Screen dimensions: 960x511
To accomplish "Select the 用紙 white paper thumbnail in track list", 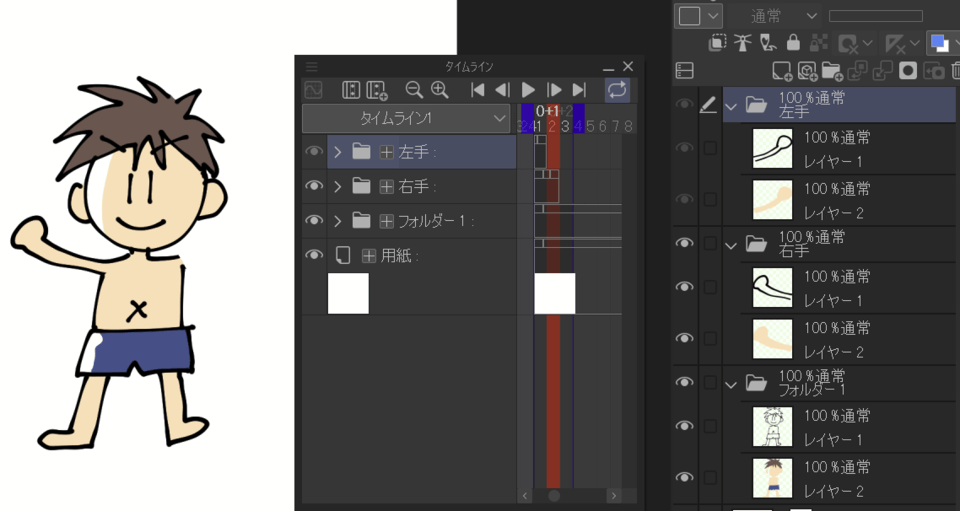I will [348, 293].
